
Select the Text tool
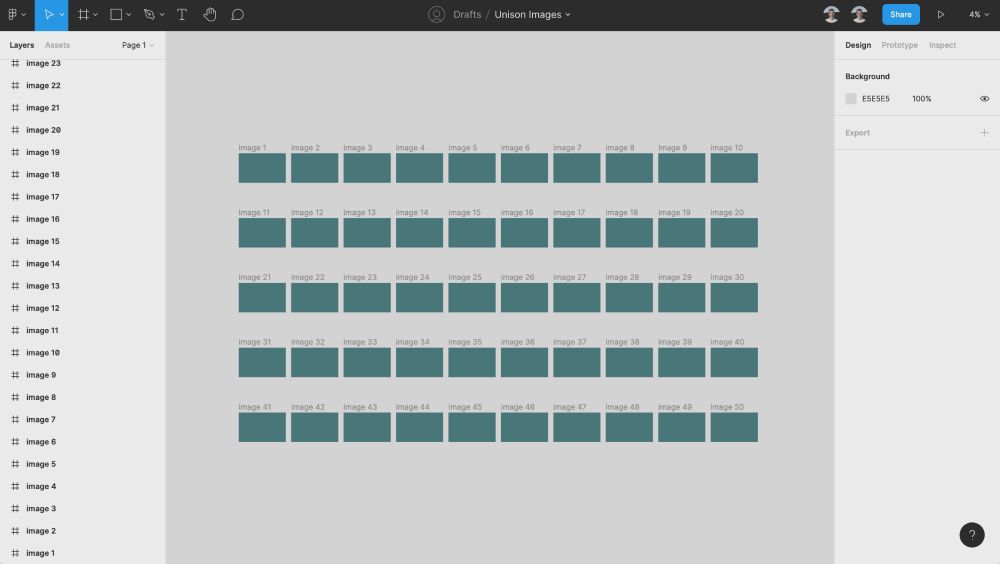click(182, 15)
